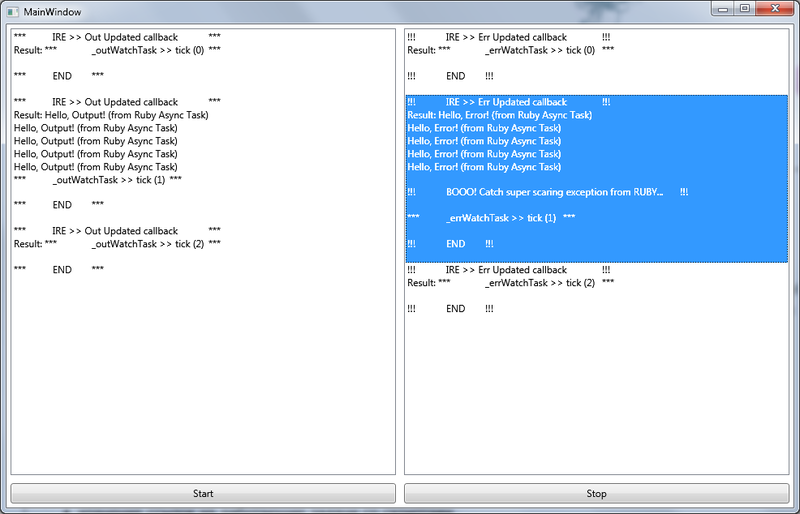Minimize the MainWindow window
This screenshot has height=514, width=800.
[x=723, y=8]
